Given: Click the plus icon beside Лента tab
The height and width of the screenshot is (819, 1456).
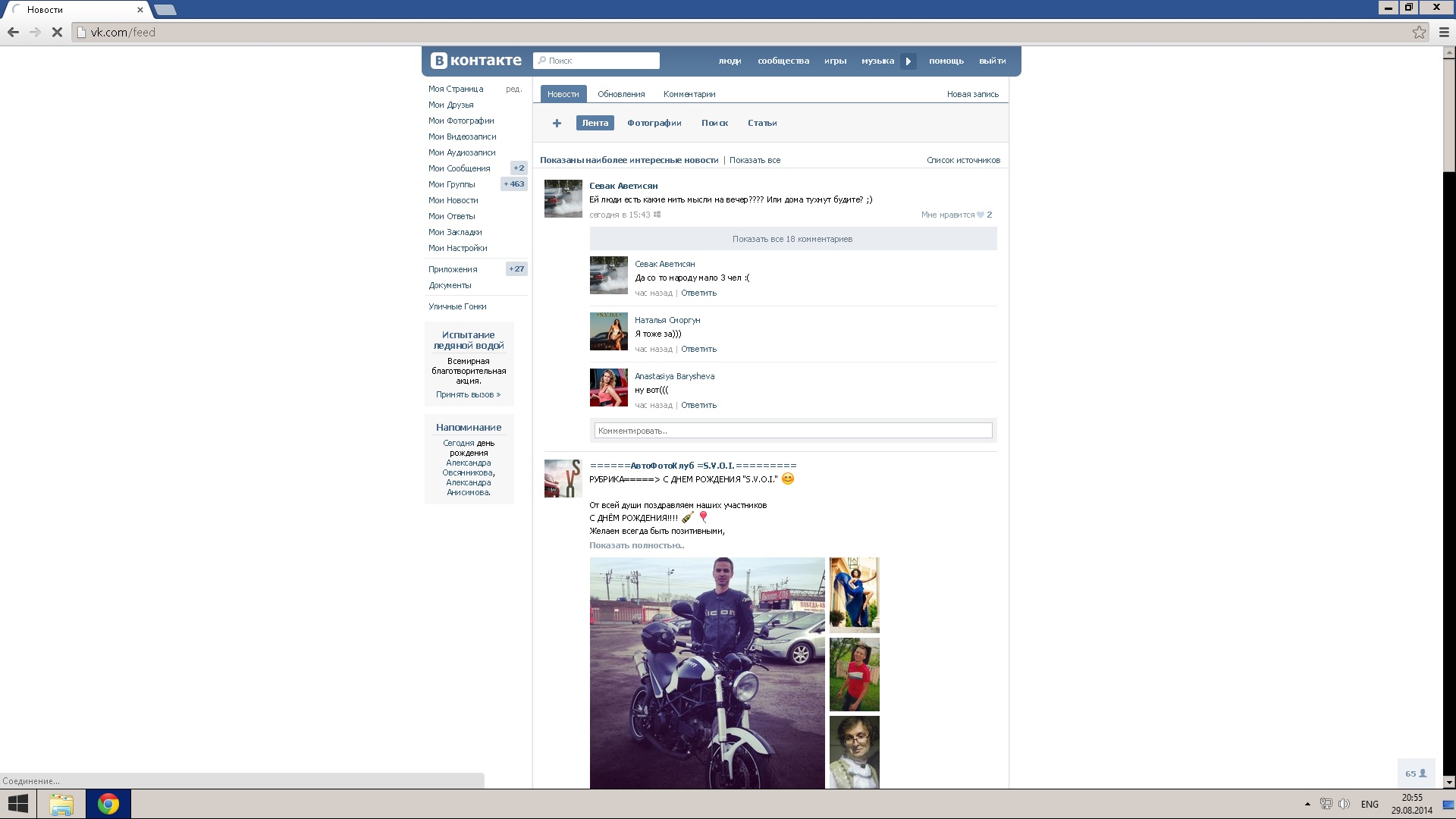Looking at the screenshot, I should click(557, 123).
